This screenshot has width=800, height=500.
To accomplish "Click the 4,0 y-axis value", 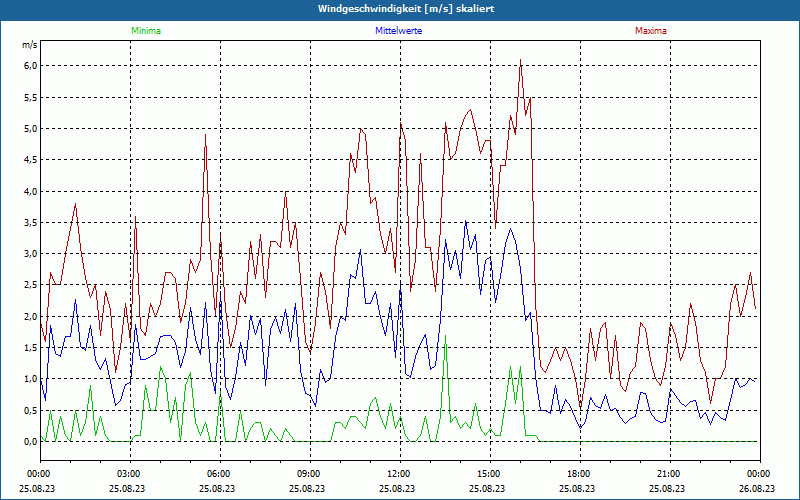I will click(x=31, y=191).
